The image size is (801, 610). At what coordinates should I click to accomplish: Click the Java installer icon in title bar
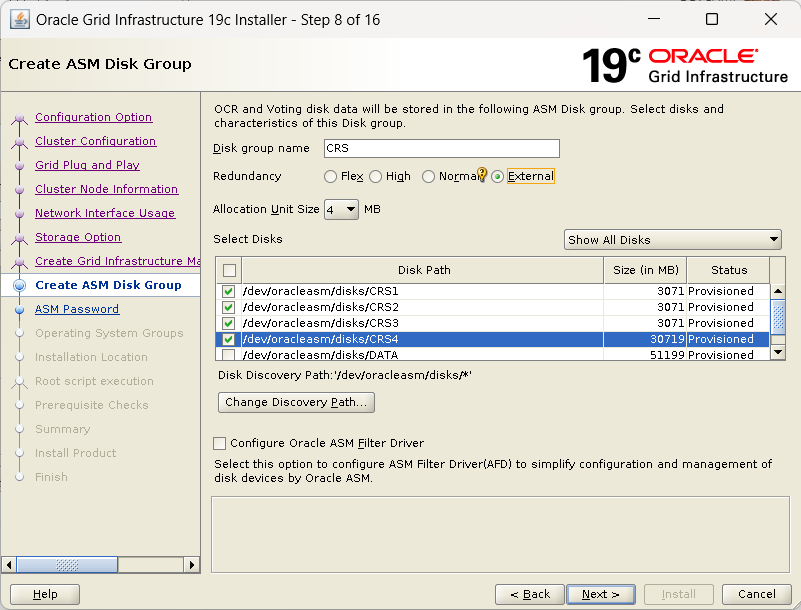pyautogui.click(x=19, y=20)
